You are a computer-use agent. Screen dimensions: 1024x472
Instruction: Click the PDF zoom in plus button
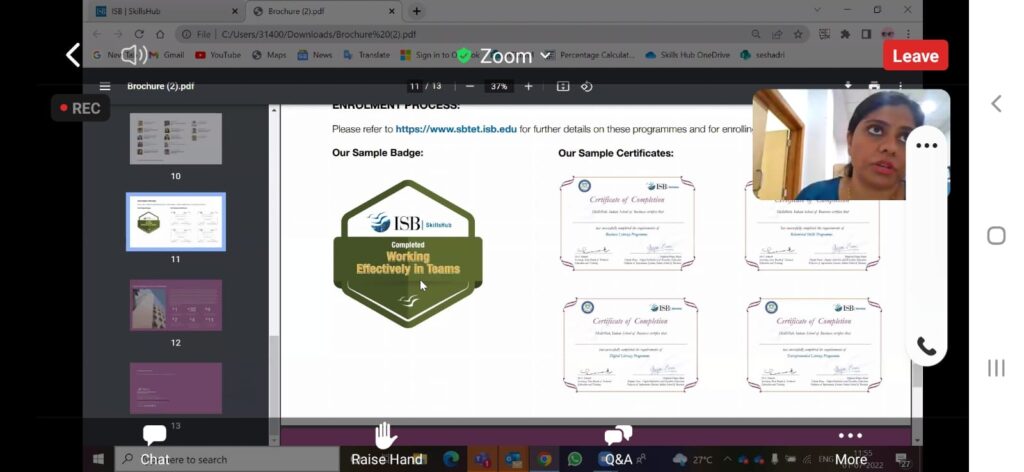click(529, 86)
